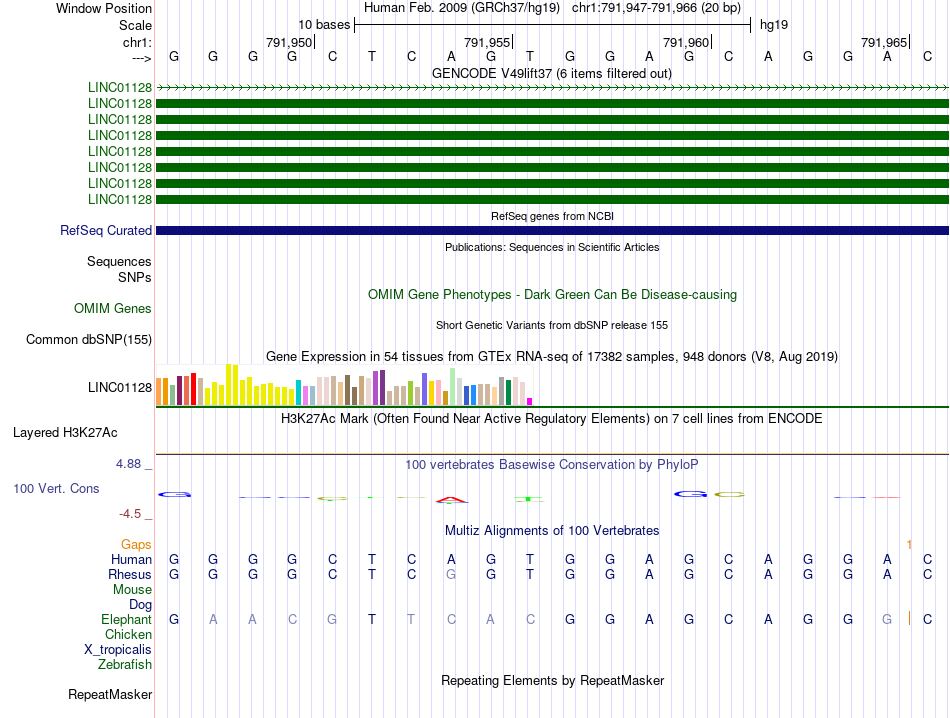Image resolution: width=950 pixels, height=718 pixels.
Task: Click the cyan bar in GTEx expression chart
Action: [x=298, y=392]
